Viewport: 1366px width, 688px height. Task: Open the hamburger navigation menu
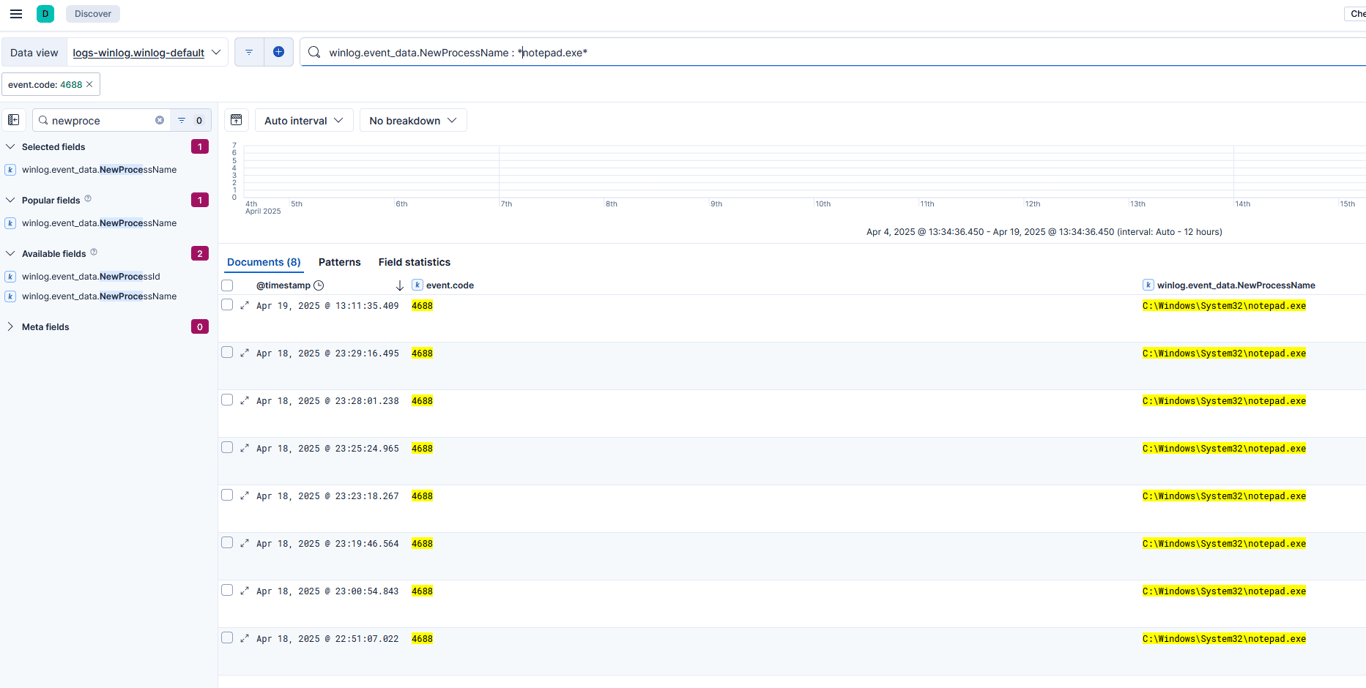pos(16,14)
